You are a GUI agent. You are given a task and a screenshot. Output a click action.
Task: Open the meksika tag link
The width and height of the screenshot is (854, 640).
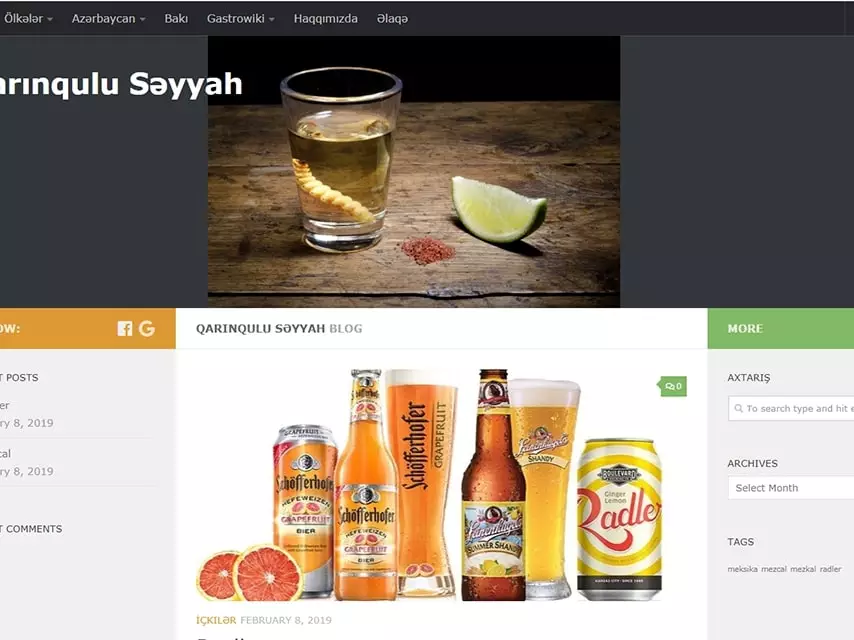pyautogui.click(x=742, y=569)
